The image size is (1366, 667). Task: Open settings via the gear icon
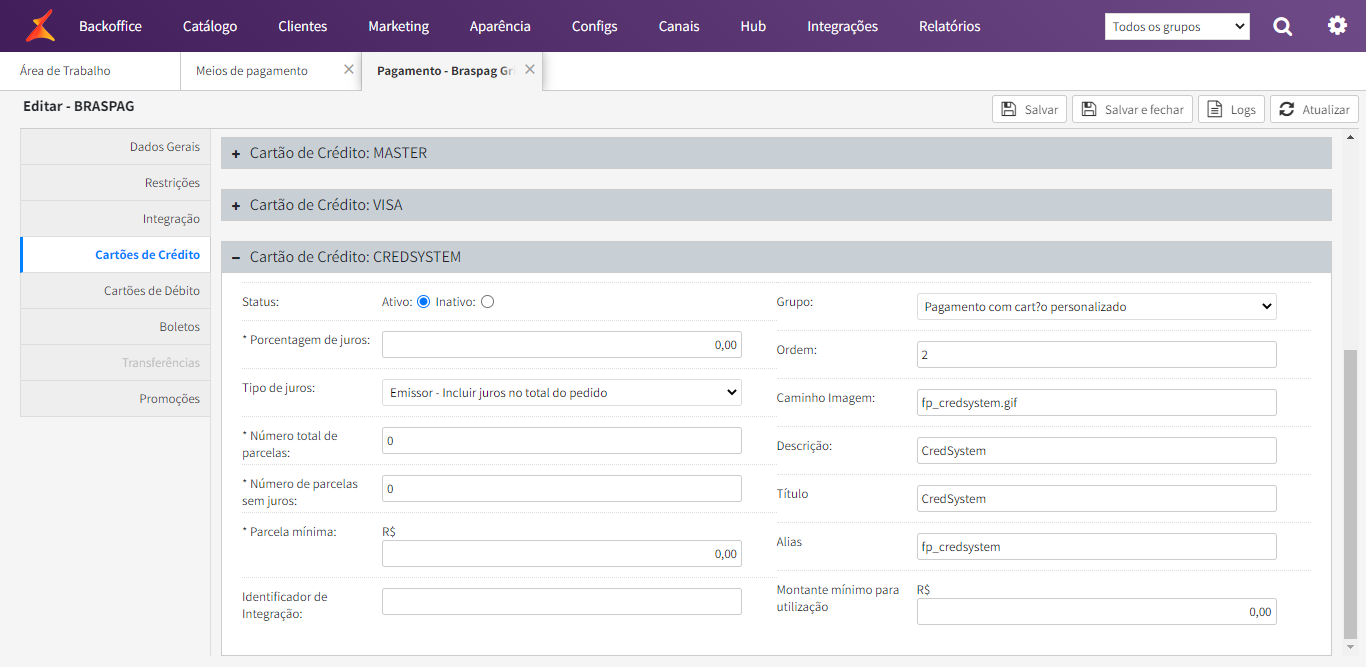point(1337,26)
